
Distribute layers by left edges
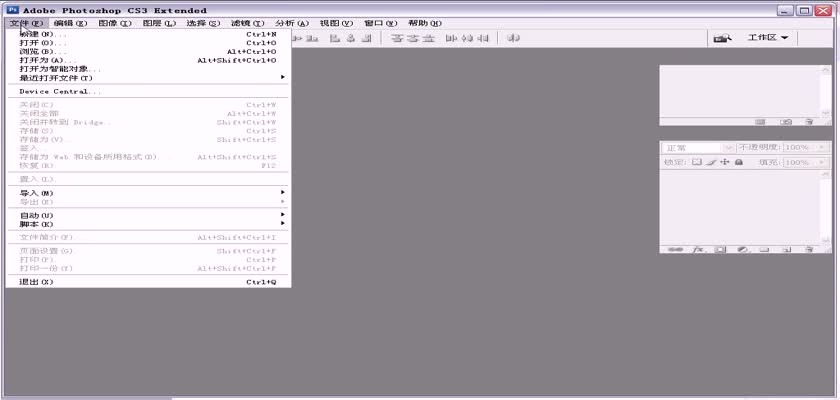[x=451, y=39]
